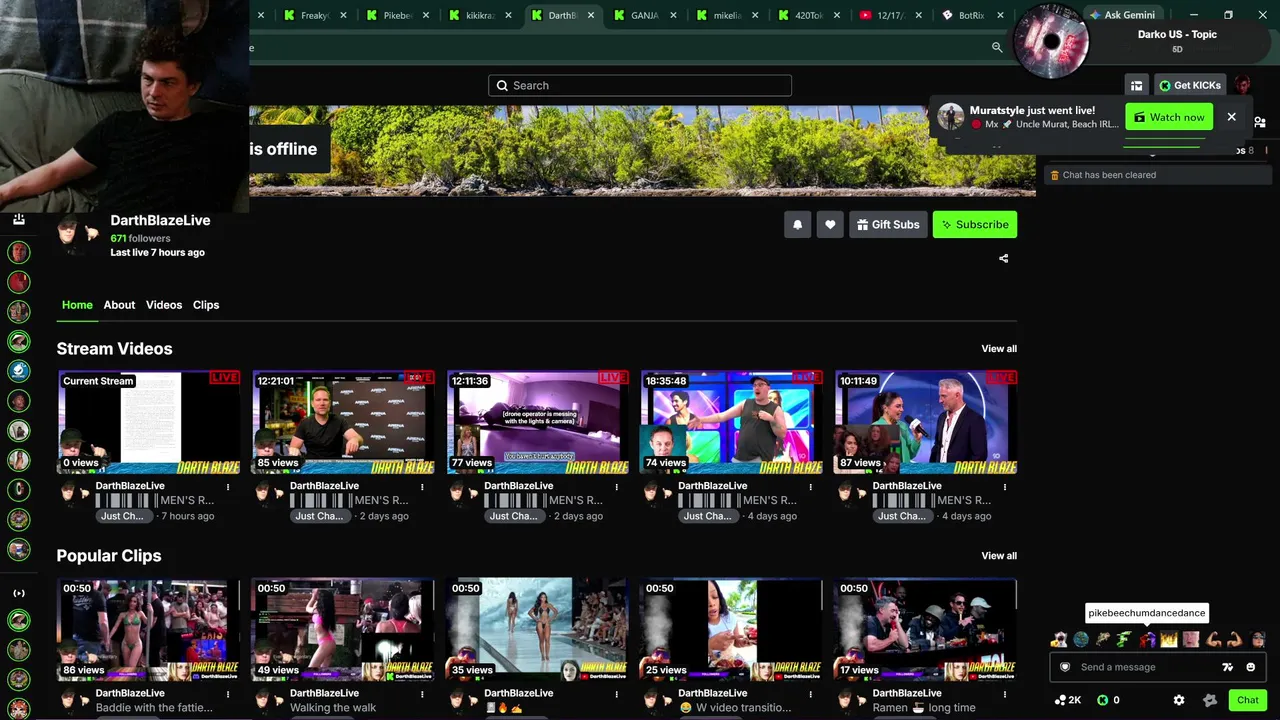Select the fire emote in chat

[1169, 639]
